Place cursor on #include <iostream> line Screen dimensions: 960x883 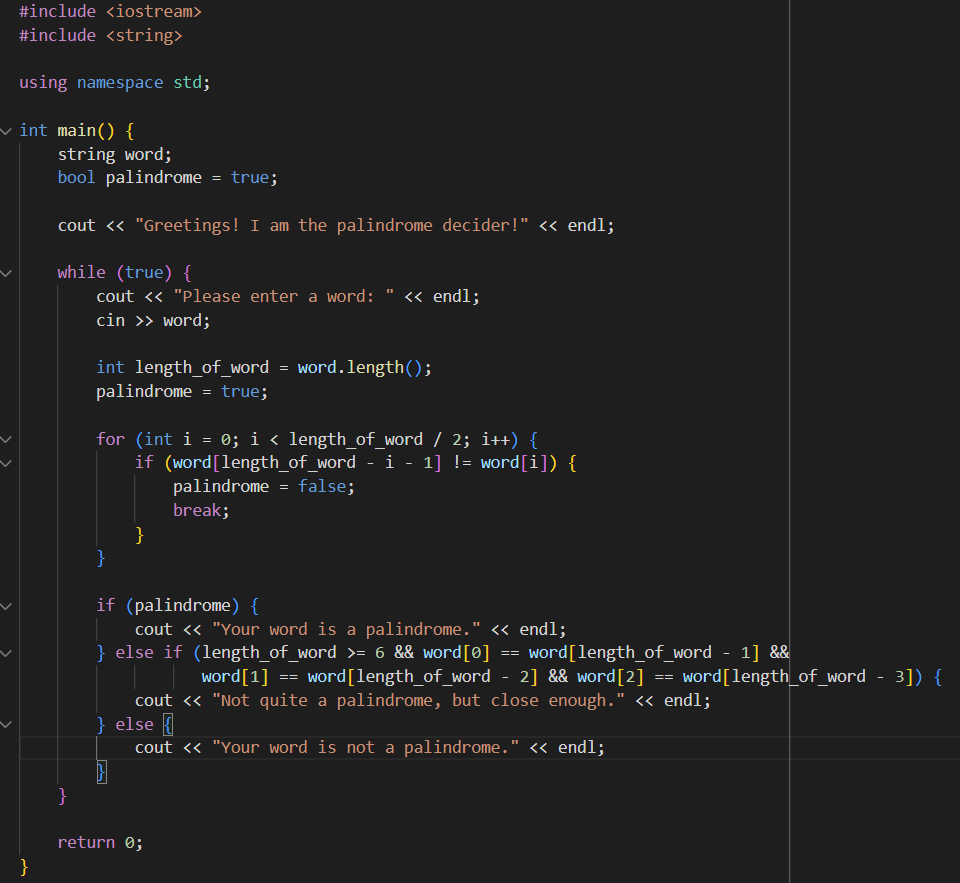[x=110, y=11]
